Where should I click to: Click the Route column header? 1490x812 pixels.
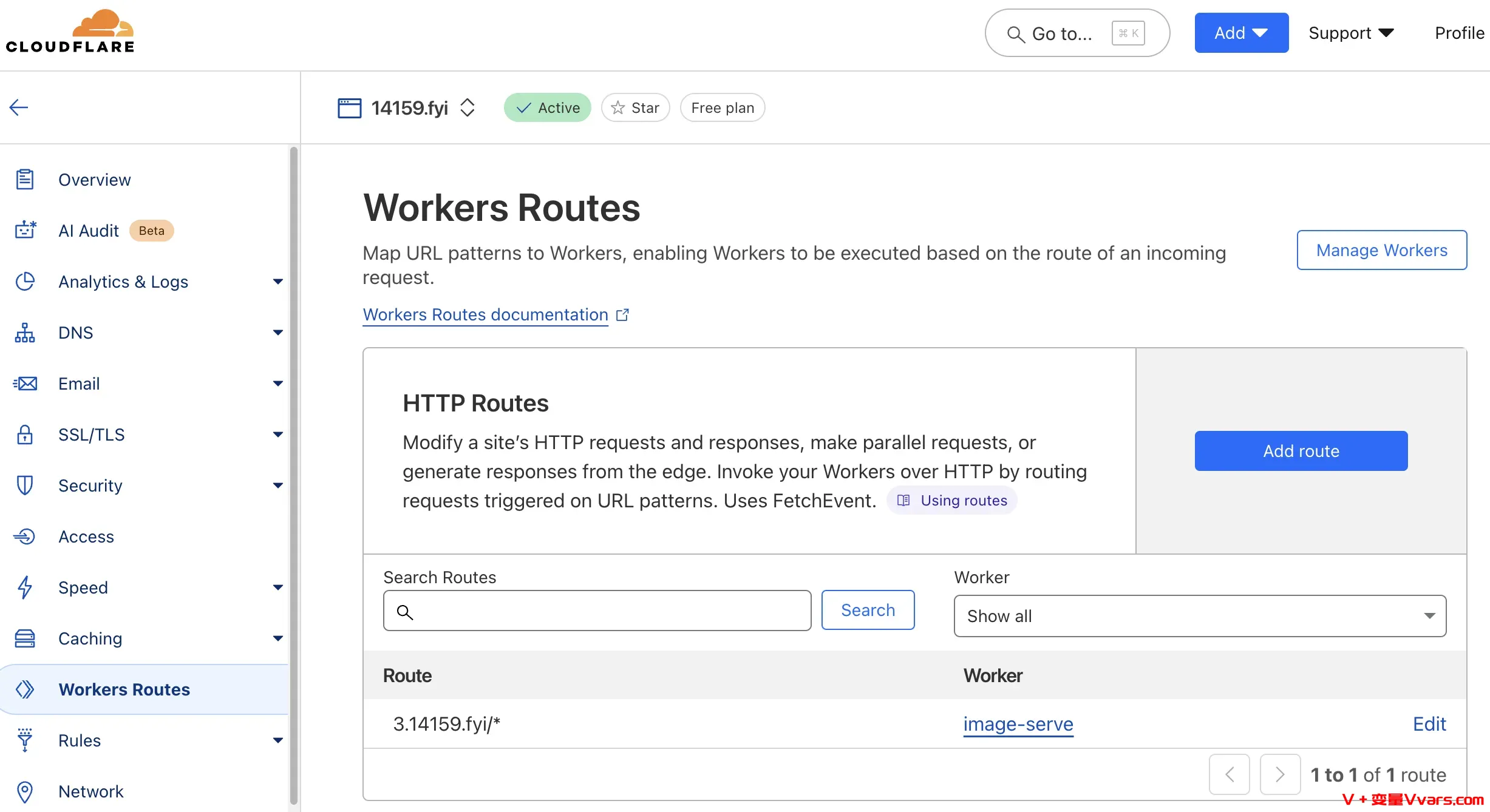click(407, 675)
